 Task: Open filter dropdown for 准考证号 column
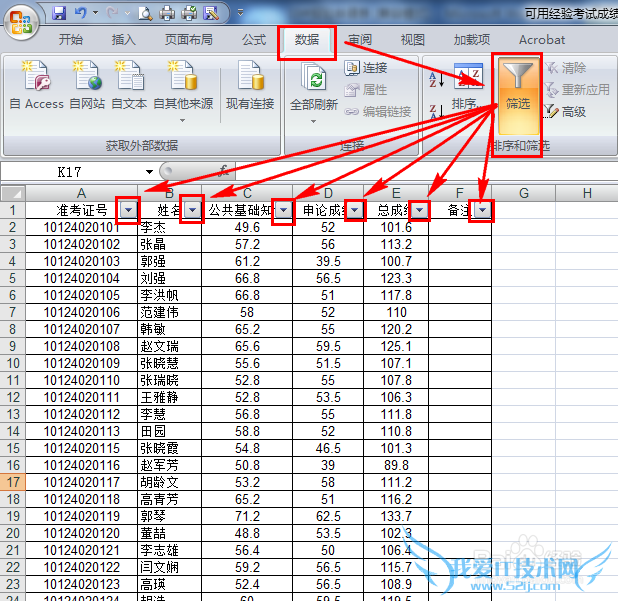128,210
